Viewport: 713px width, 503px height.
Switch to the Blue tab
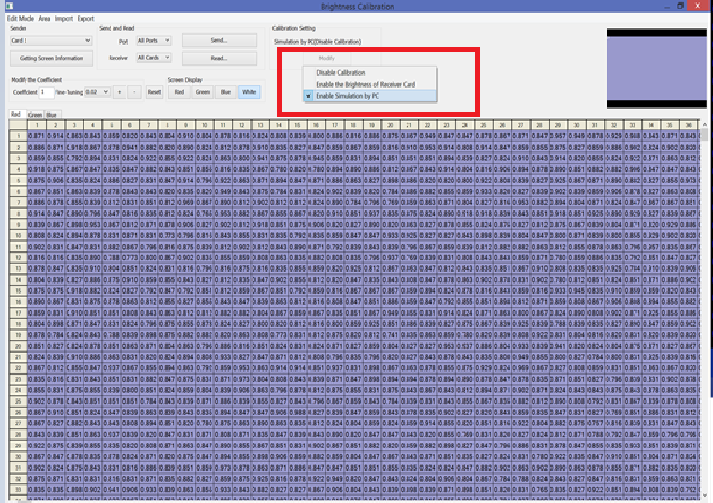(x=51, y=115)
